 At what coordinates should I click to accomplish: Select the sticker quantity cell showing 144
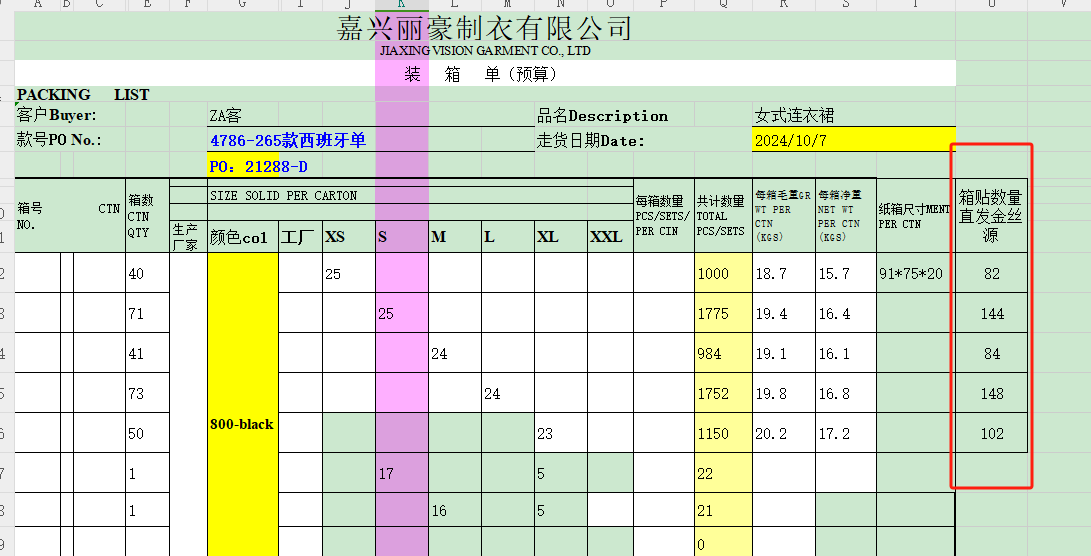[x=991, y=314]
